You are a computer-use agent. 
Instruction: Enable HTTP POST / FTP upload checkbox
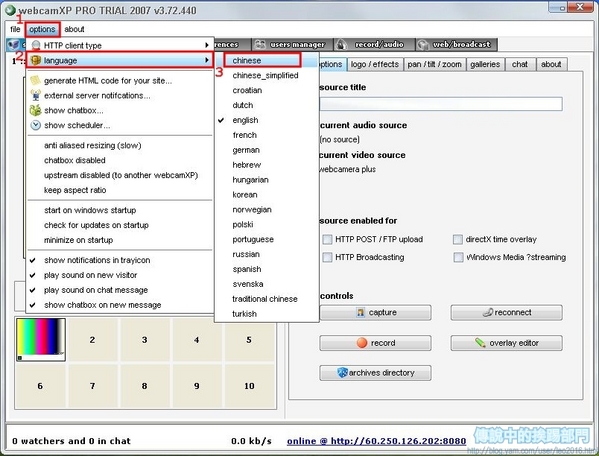tap(327, 239)
